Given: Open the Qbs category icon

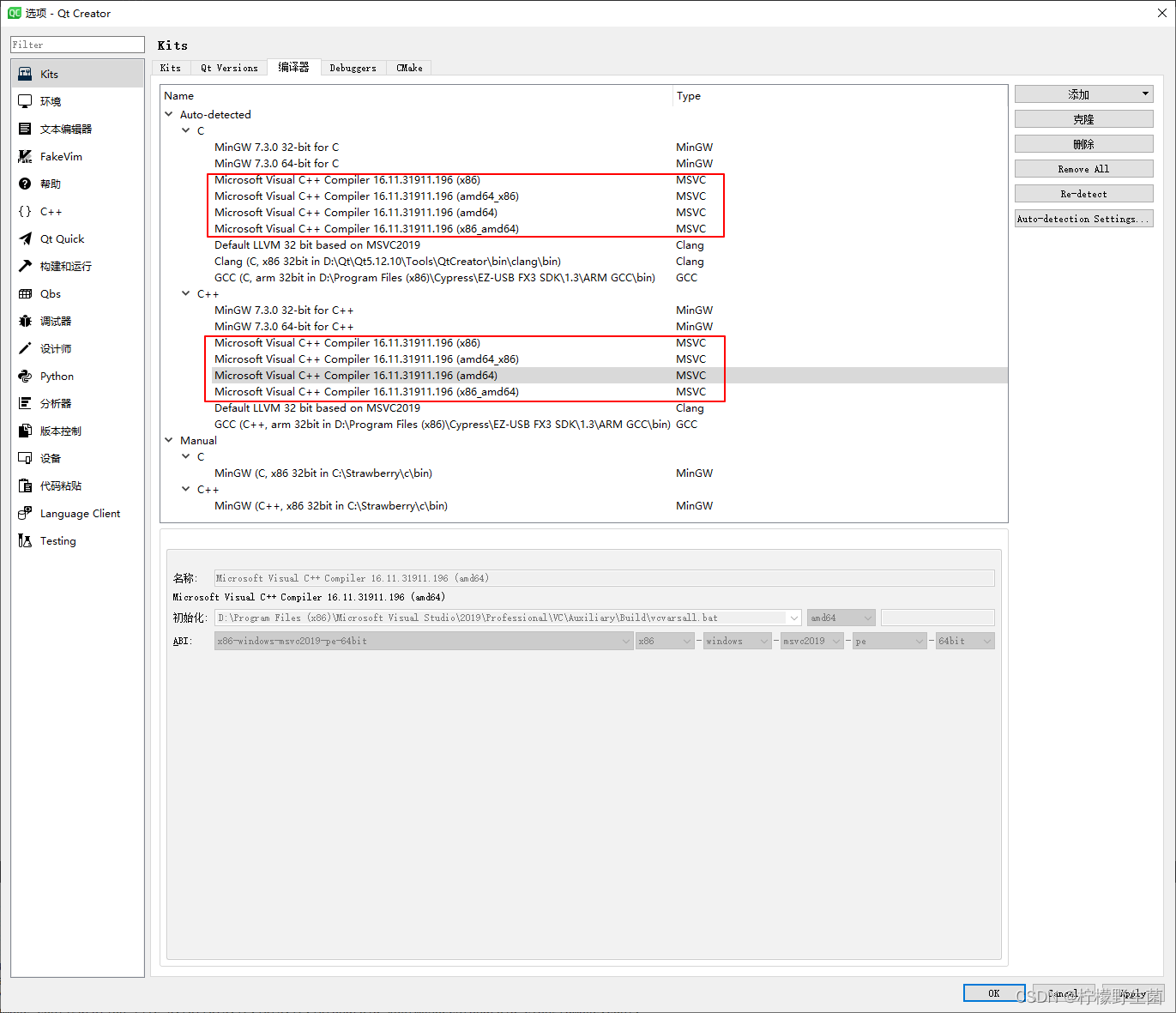Looking at the screenshot, I should coord(25,293).
